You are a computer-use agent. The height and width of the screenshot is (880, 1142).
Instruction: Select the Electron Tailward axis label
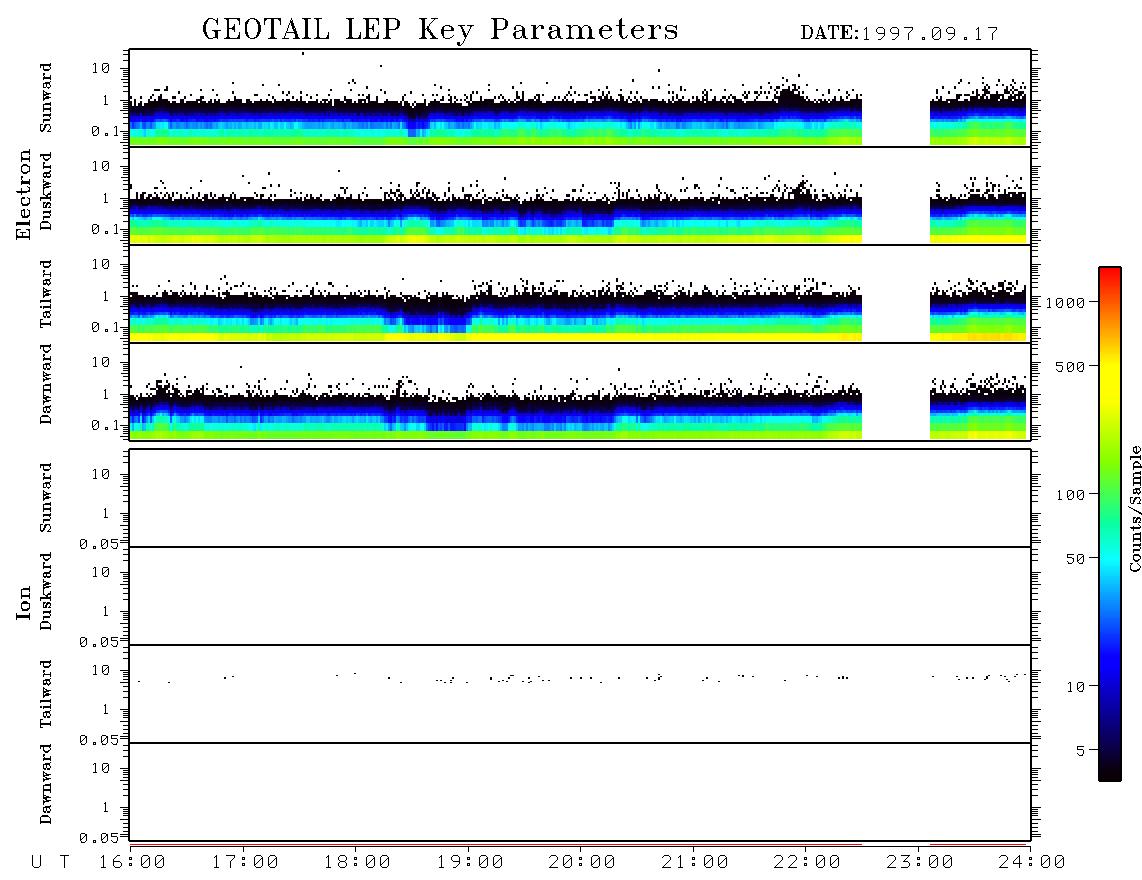click(46, 294)
